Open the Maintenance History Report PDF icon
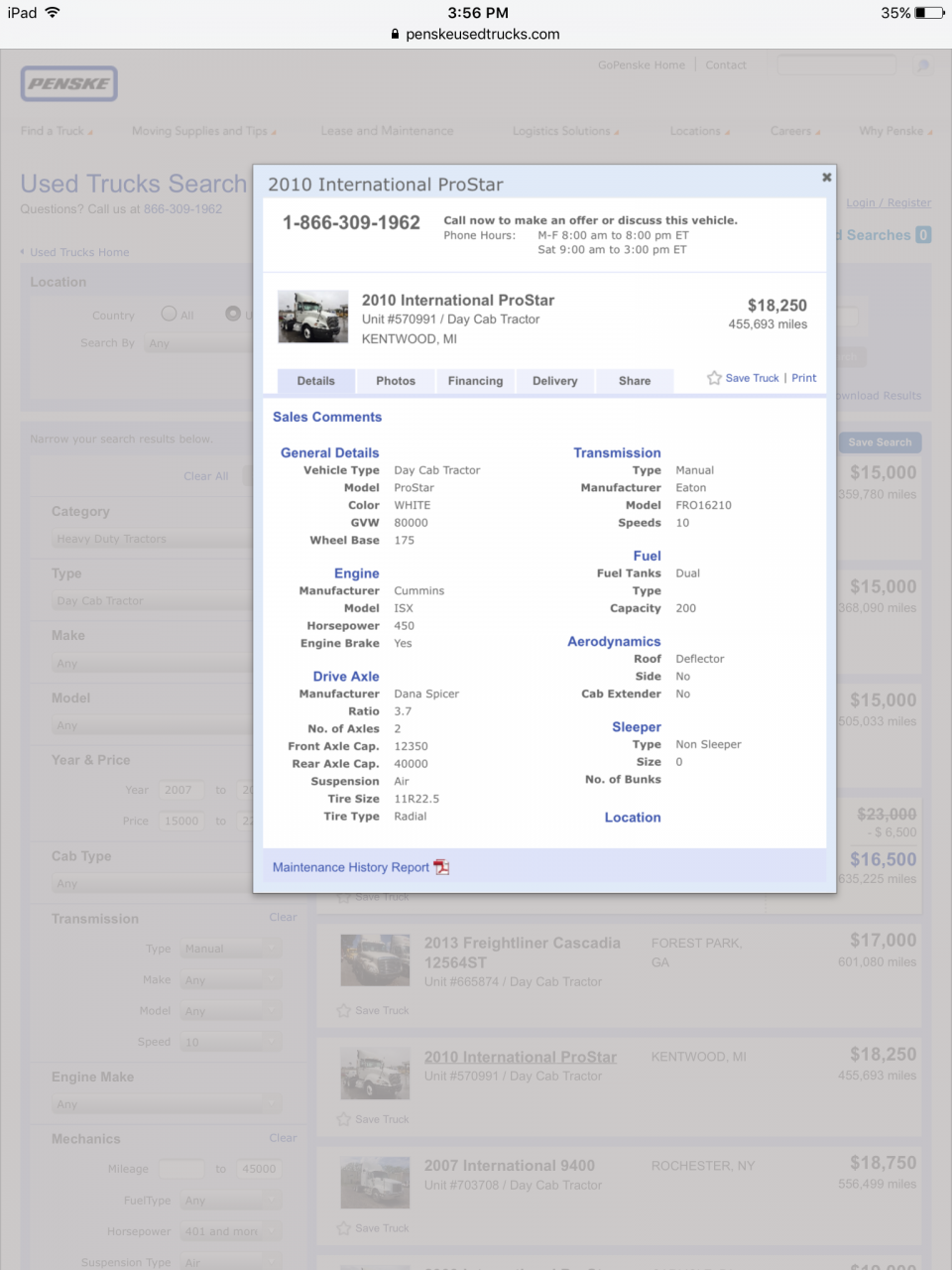Viewport: 952px width, 1270px height. [442, 867]
